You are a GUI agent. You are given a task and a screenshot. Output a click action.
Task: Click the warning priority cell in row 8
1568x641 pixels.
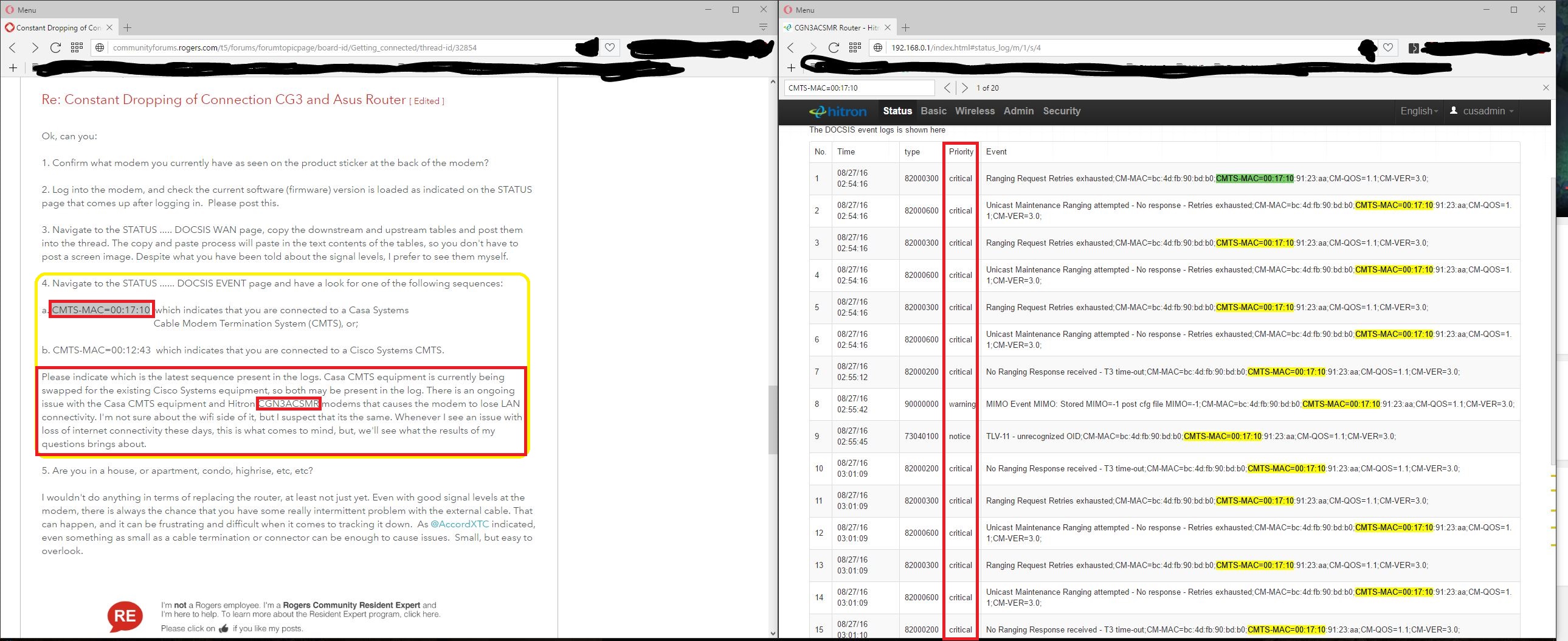point(962,404)
